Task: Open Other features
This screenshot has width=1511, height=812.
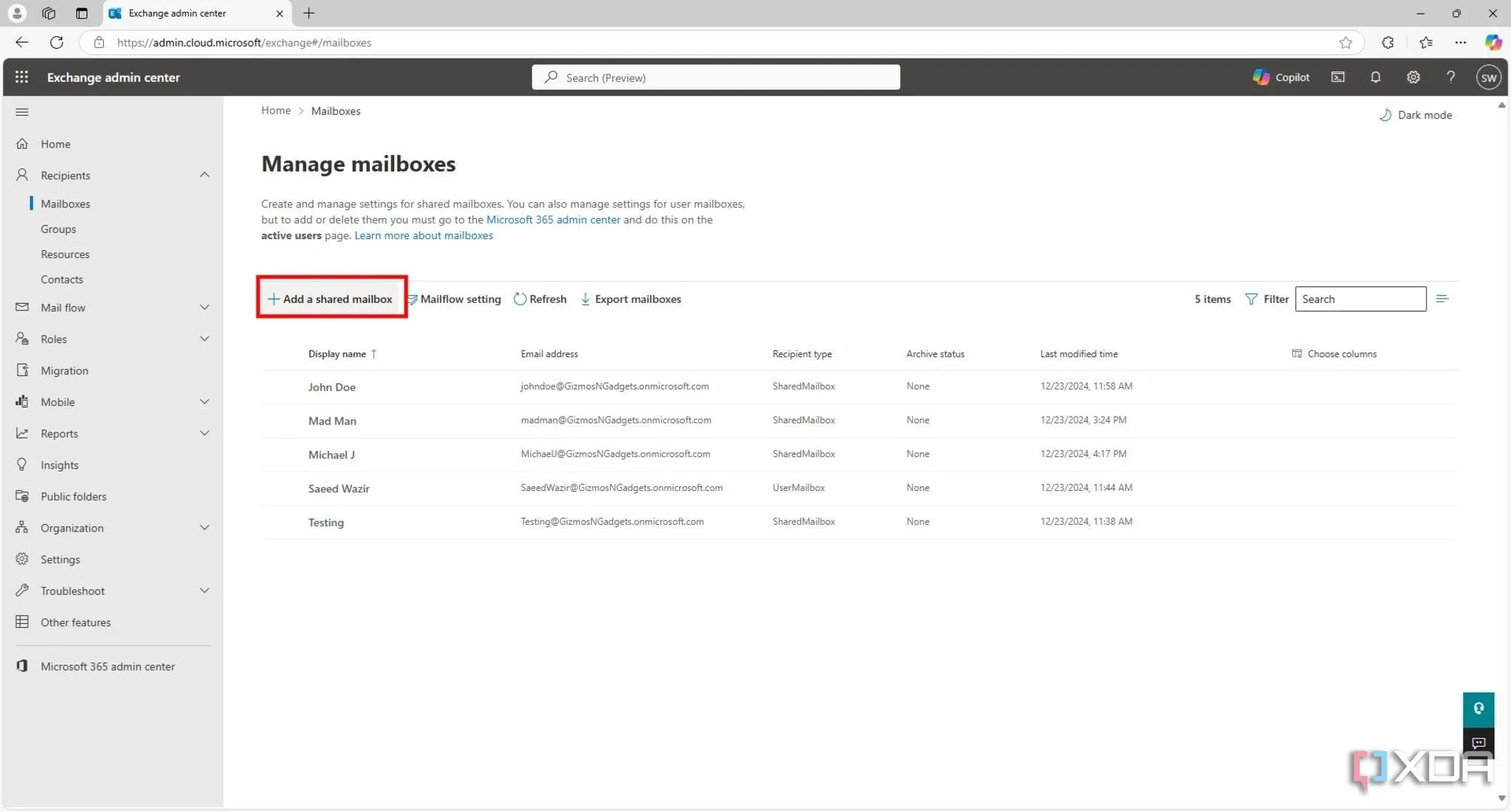Action: pyautogui.click(x=75, y=623)
